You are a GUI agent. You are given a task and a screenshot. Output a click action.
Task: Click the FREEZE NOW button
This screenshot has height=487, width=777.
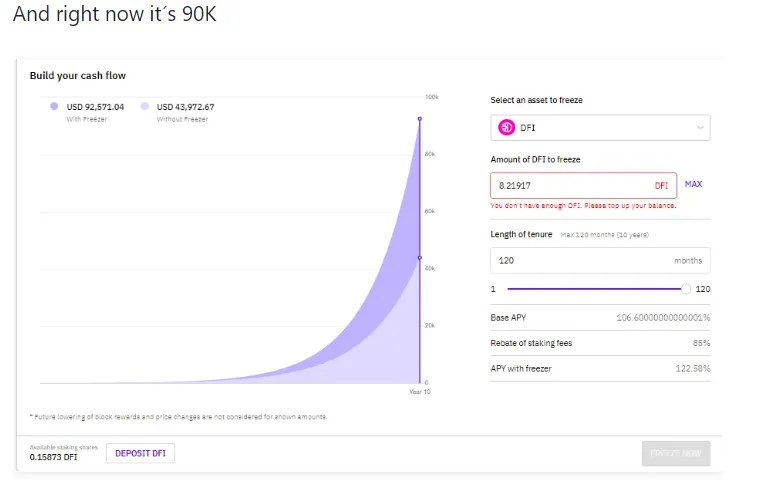(676, 453)
